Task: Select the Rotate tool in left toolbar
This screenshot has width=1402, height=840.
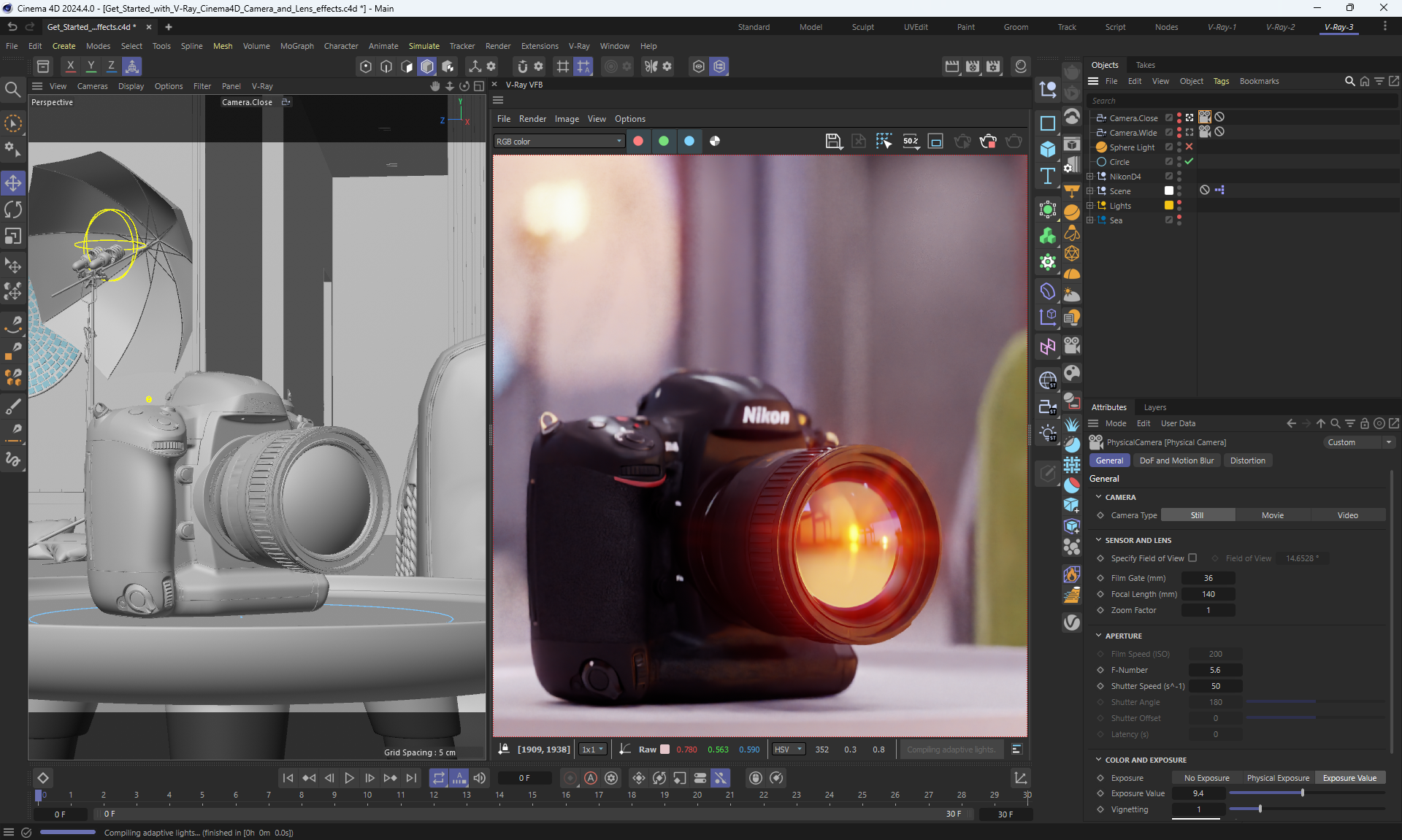Action: (x=13, y=210)
